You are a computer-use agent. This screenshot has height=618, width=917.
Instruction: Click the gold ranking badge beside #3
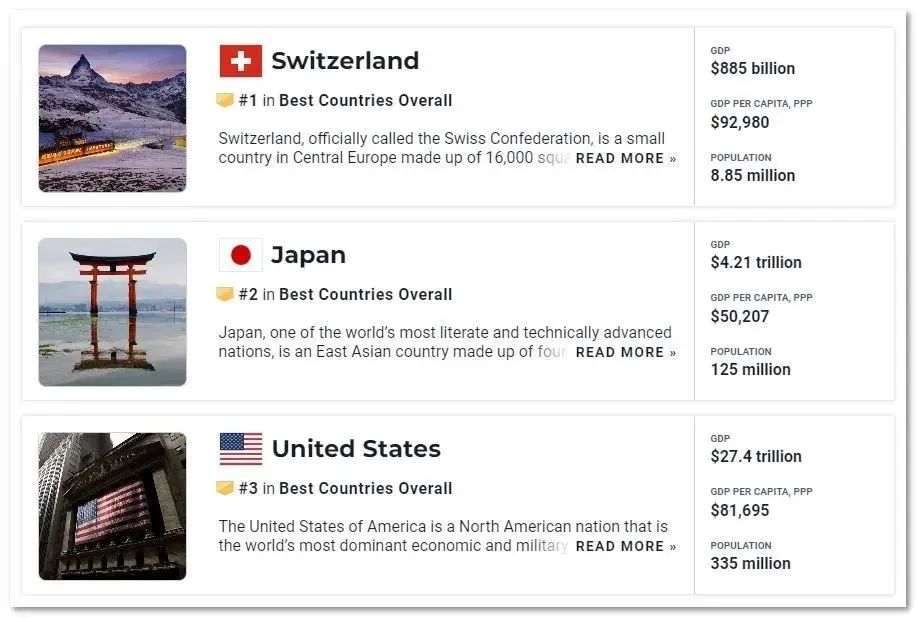coord(225,488)
